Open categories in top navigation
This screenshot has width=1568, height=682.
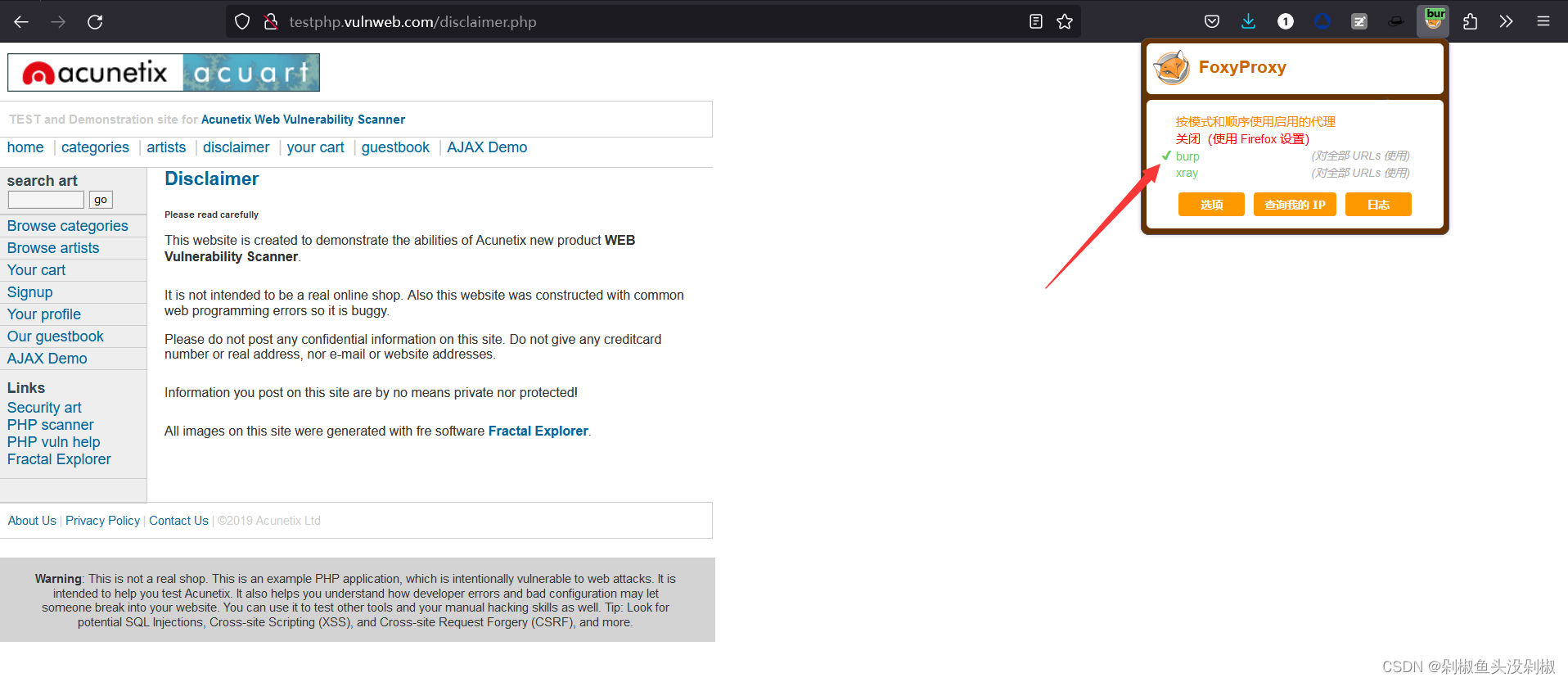click(x=95, y=147)
